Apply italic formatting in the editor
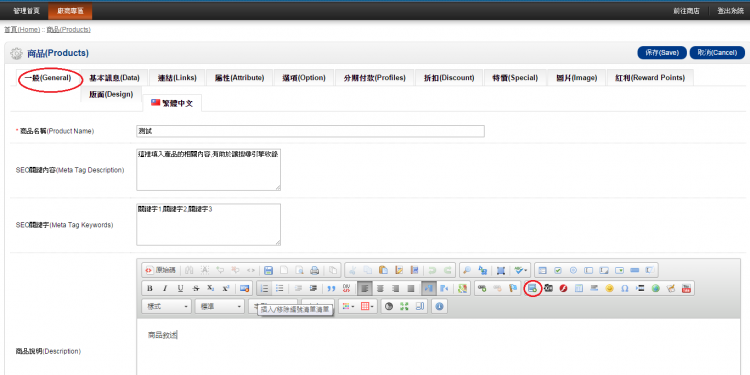Image resolution: width=750 pixels, height=375 pixels. point(165,288)
